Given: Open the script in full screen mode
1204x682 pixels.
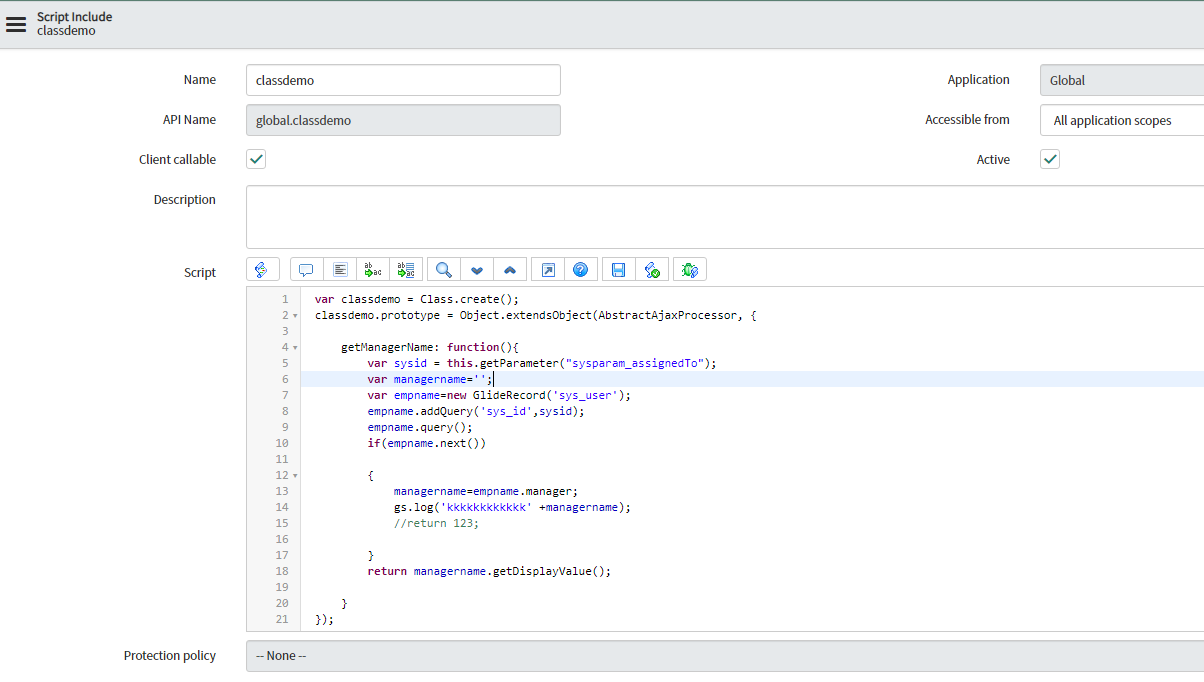Looking at the screenshot, I should (547, 269).
